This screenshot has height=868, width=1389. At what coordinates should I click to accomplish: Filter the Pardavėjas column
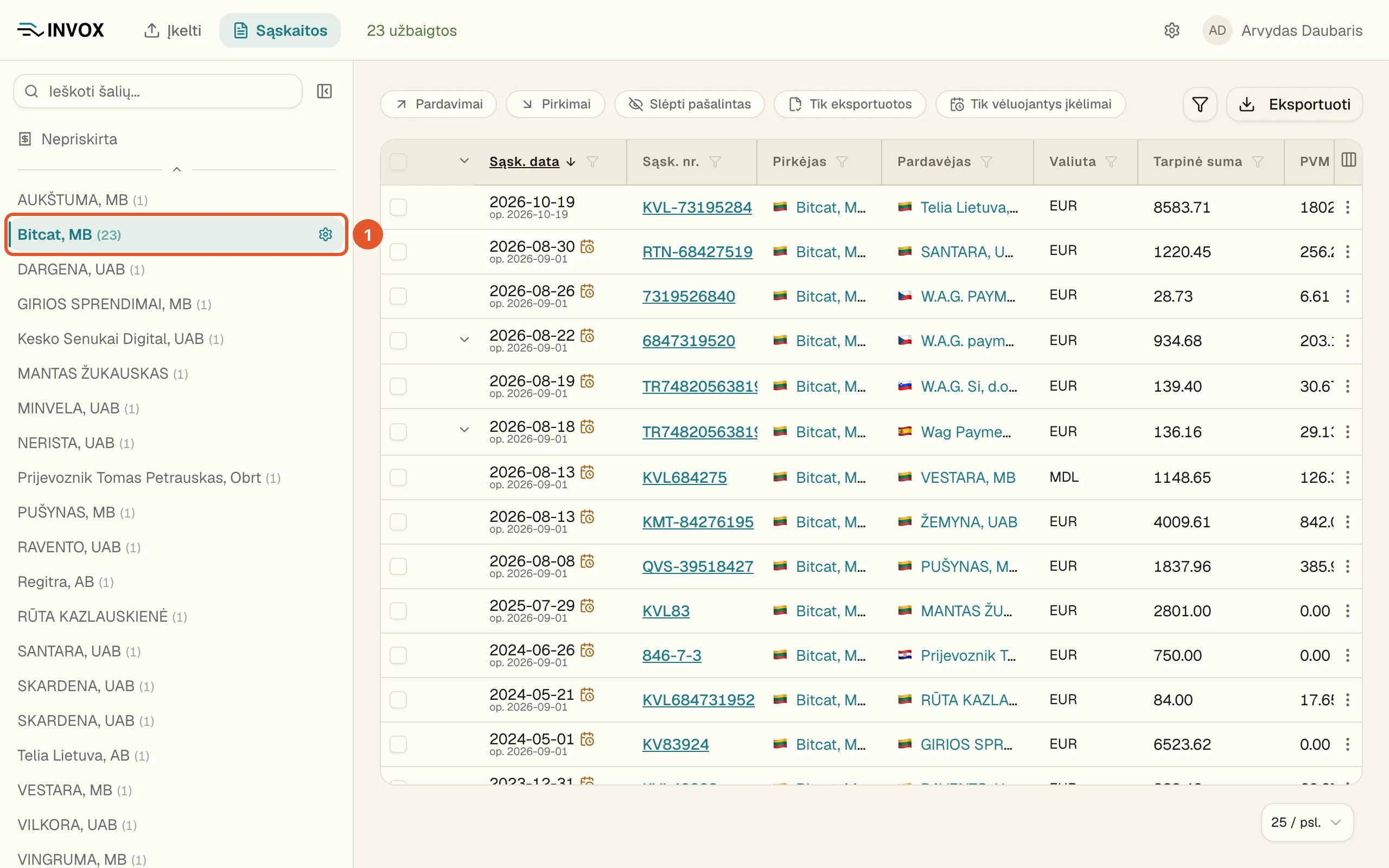click(x=986, y=162)
